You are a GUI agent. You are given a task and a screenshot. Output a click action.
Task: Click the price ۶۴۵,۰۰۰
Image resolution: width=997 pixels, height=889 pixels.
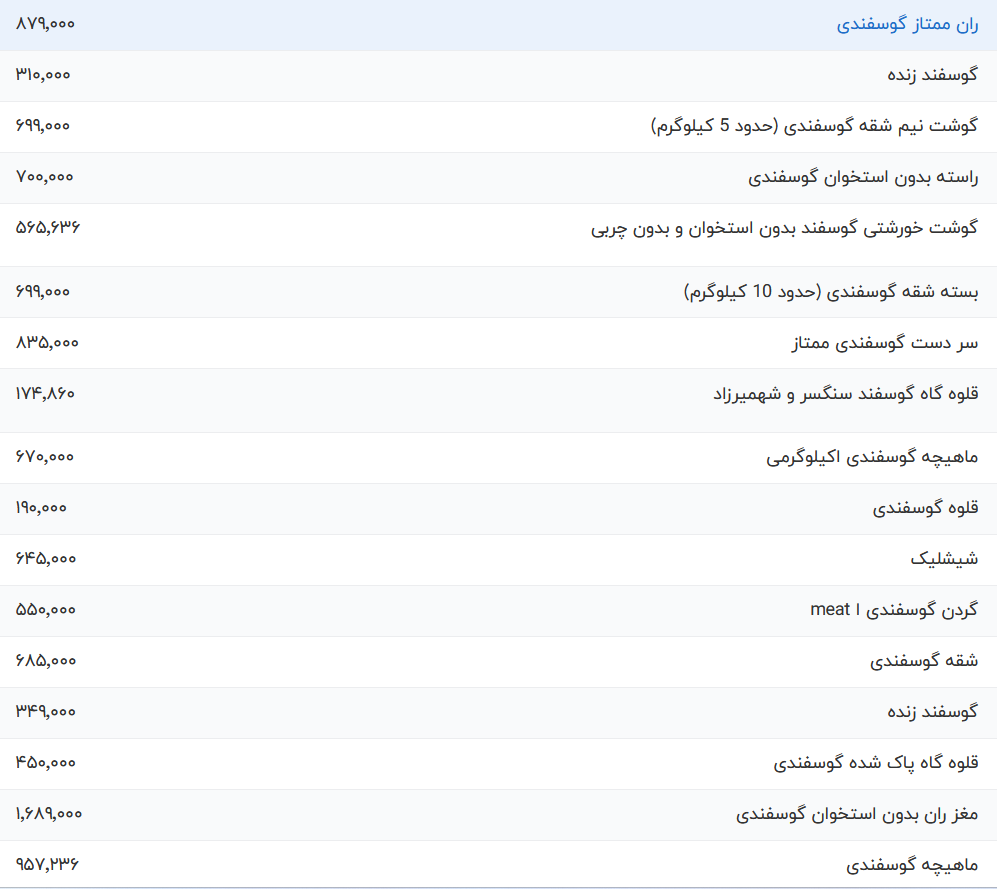pos(46,559)
